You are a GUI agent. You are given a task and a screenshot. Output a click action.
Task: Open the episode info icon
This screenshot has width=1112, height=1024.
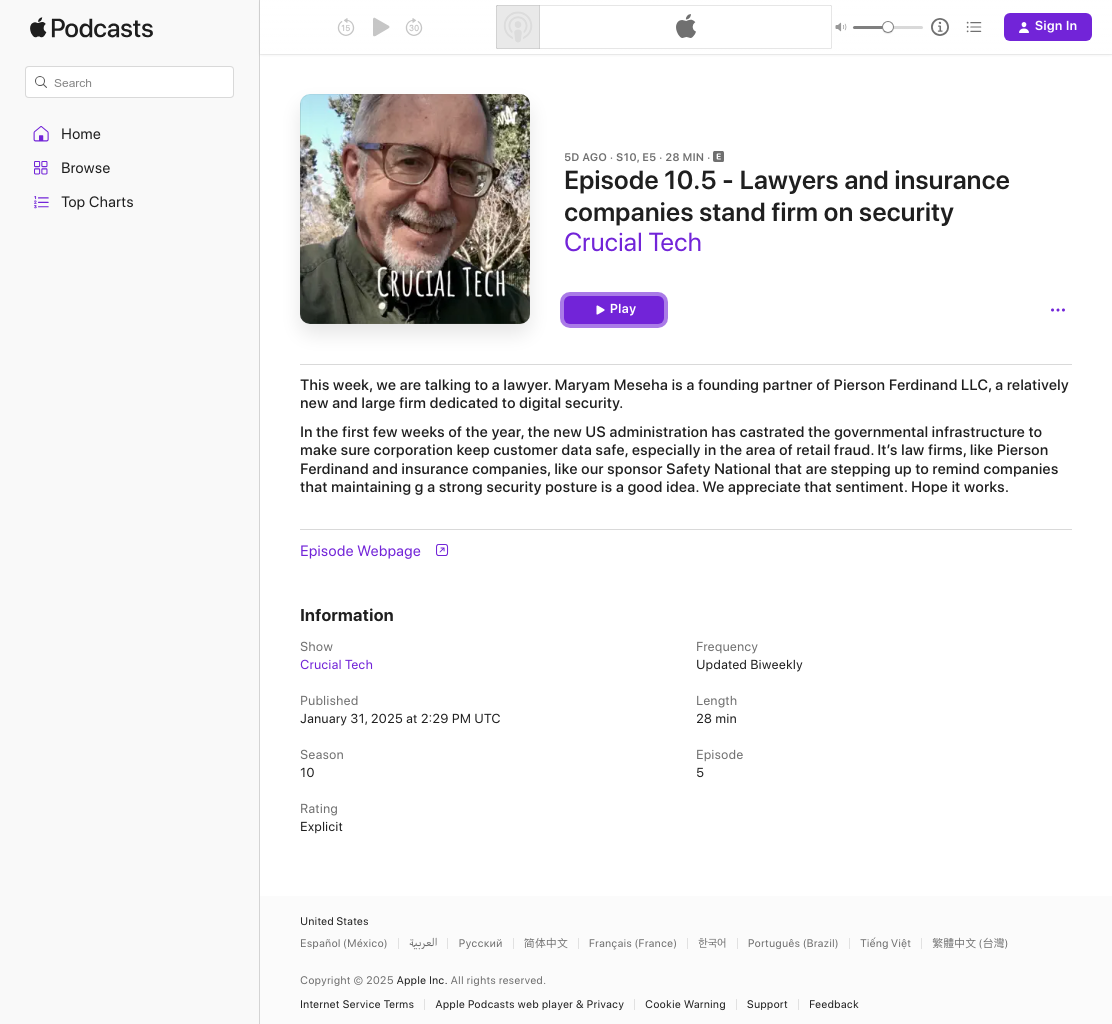tap(940, 27)
